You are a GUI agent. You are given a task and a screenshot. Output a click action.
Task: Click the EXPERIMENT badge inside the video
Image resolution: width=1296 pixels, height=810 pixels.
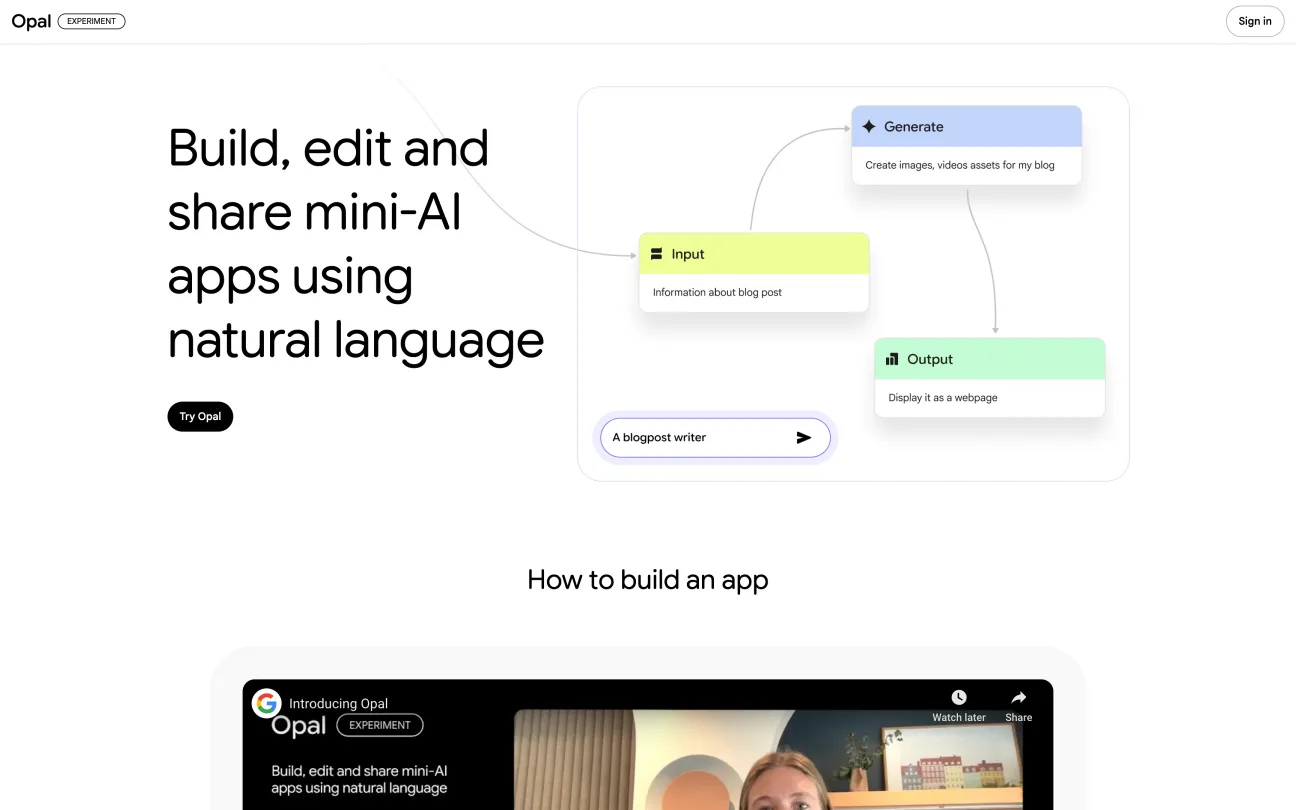(x=380, y=725)
